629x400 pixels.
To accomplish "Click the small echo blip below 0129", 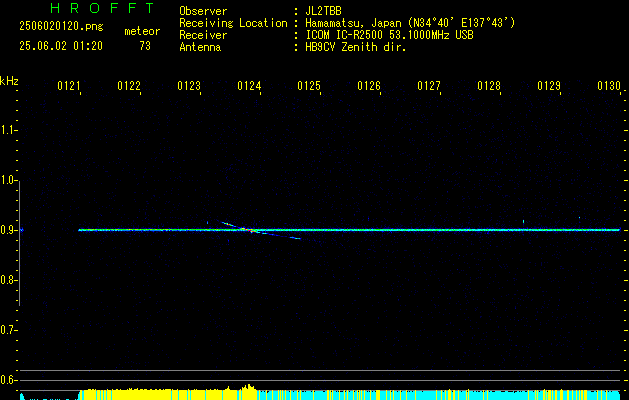I will [579, 217].
